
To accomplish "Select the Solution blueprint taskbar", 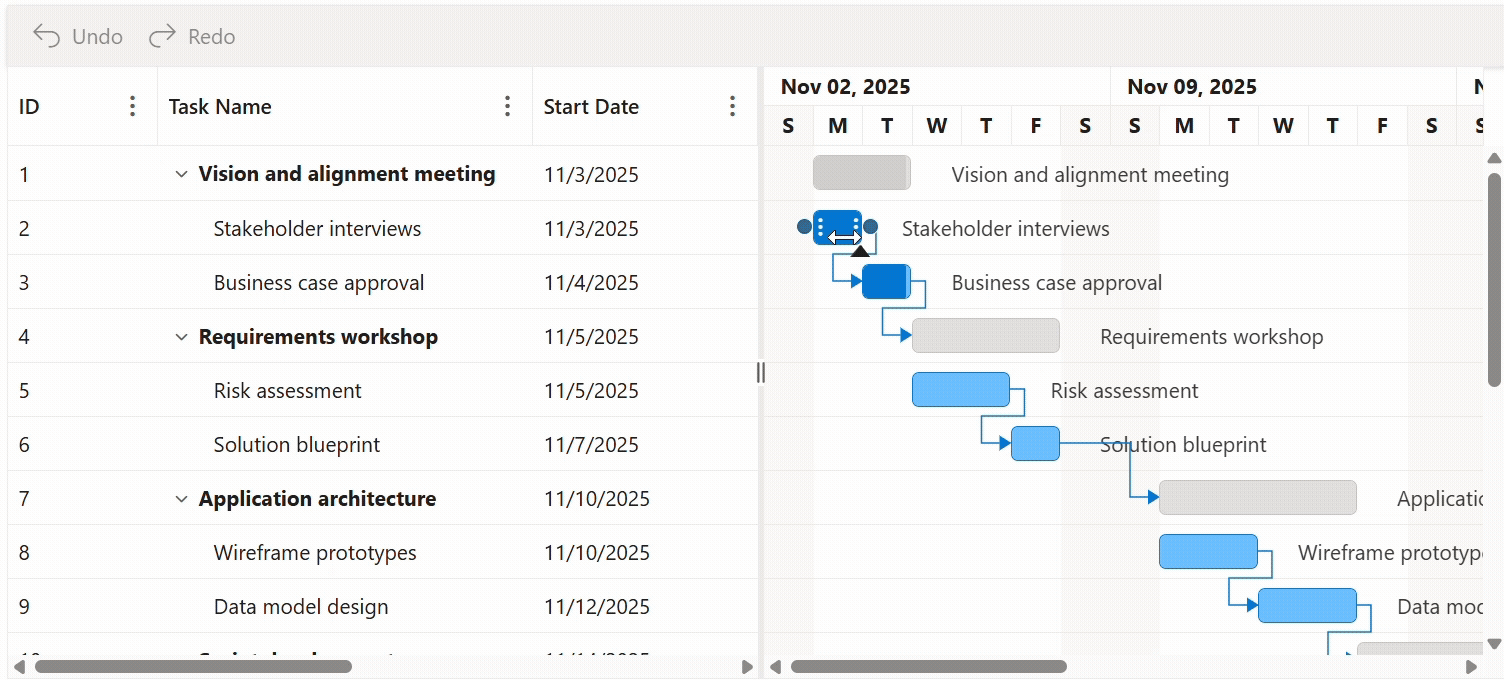I will click(x=1035, y=443).
